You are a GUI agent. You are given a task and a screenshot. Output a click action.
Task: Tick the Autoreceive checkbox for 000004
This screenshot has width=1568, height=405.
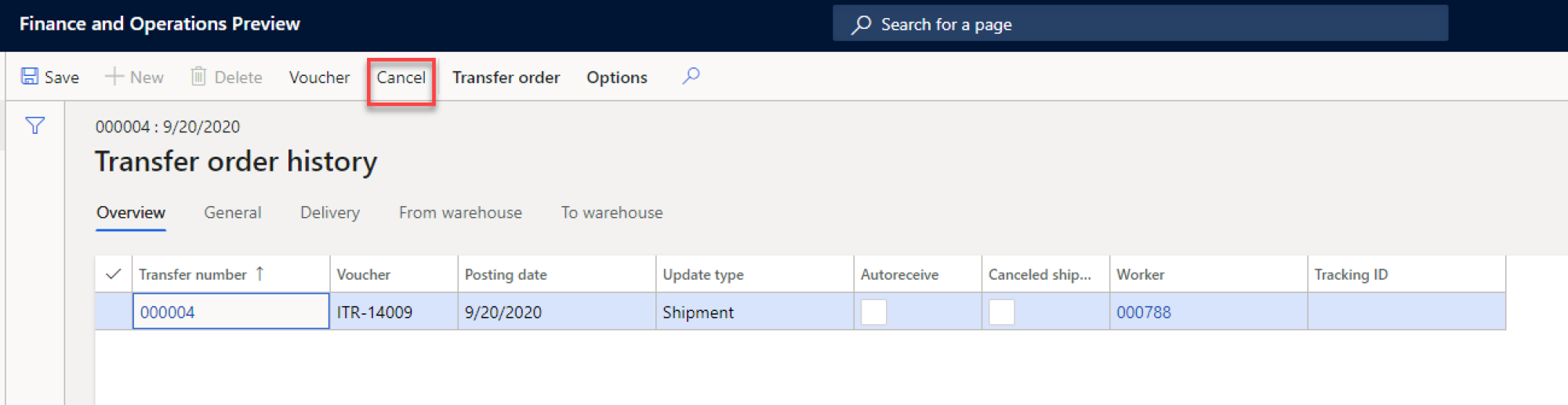874,312
